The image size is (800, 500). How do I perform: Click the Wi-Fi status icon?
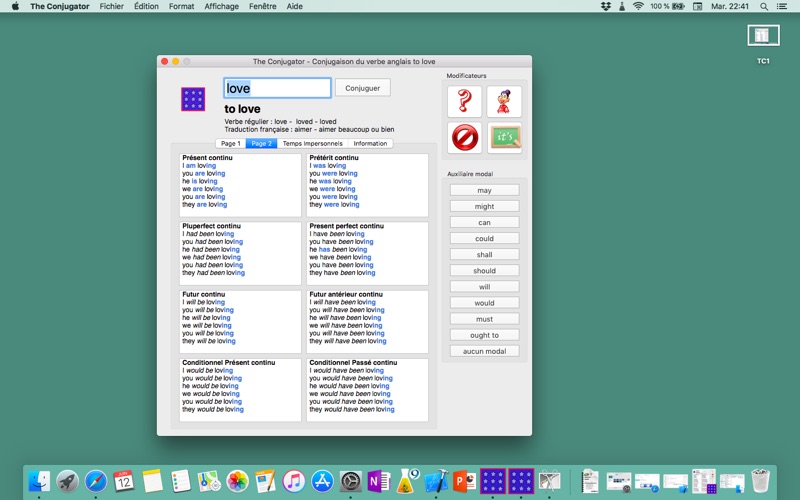(638, 6)
